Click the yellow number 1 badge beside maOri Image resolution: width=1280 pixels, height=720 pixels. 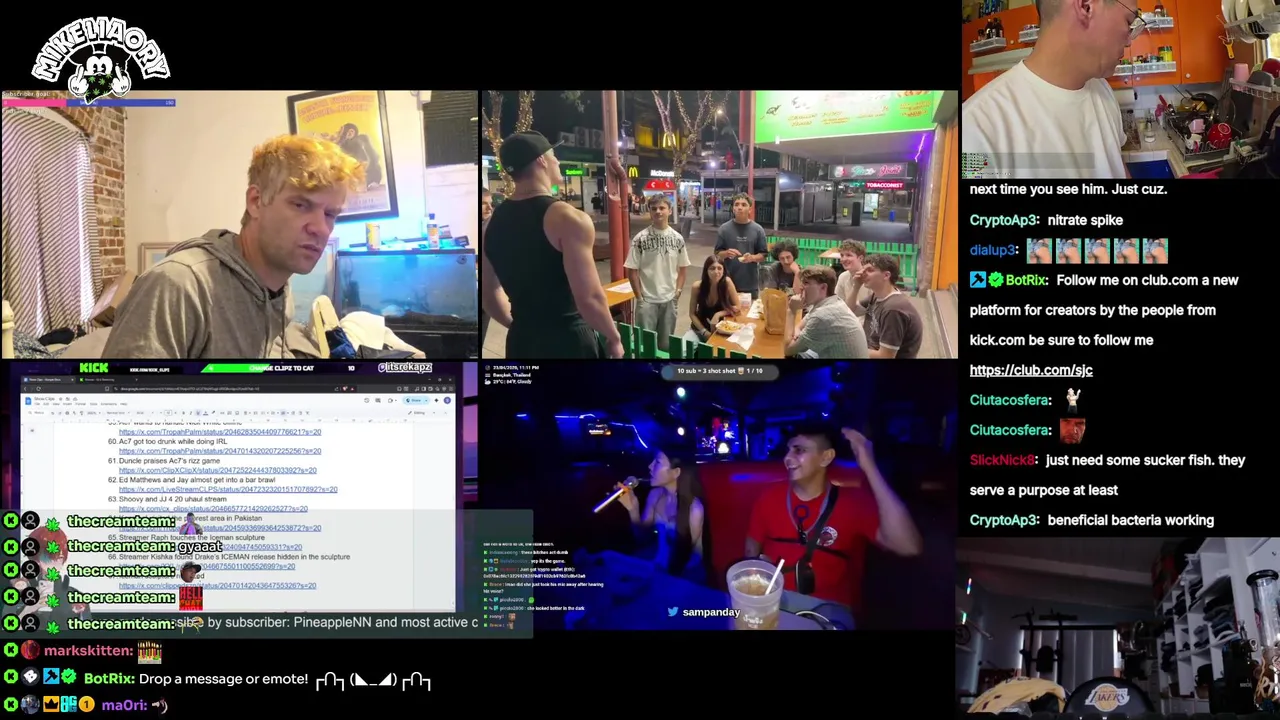click(x=87, y=705)
